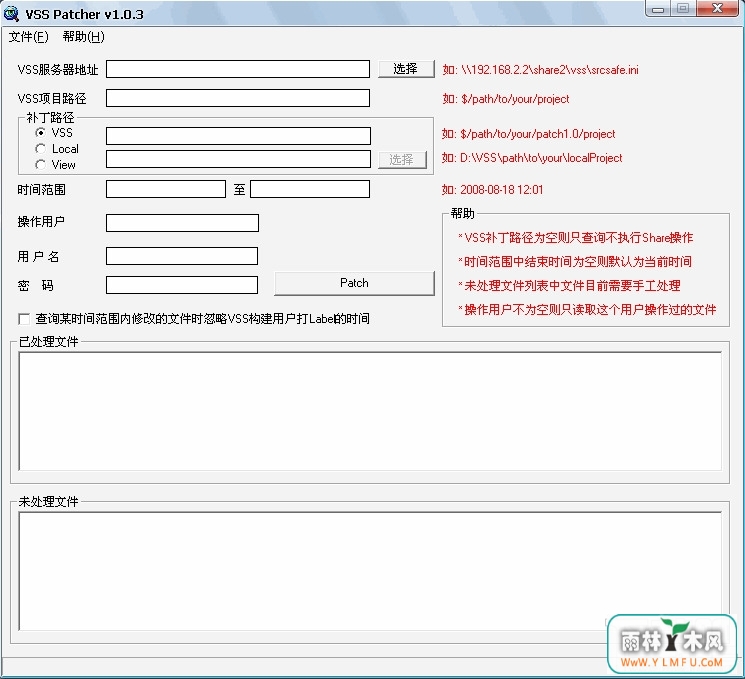Click the 时间范围 label

41,190
